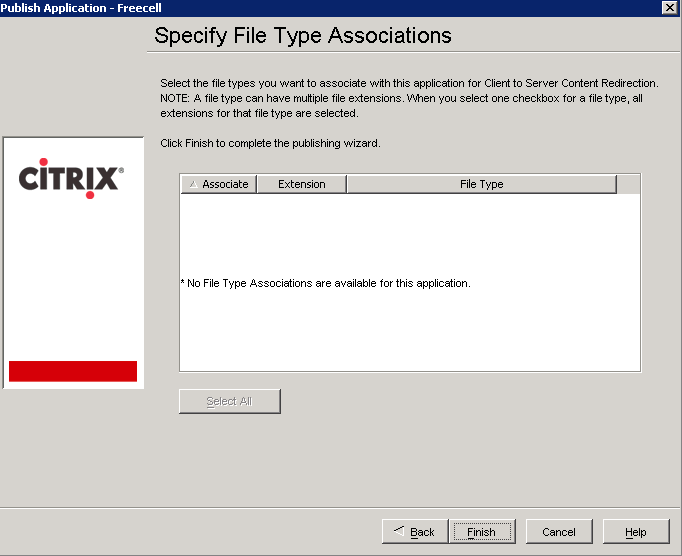Viewport: 682px width, 556px height.
Task: Click 'Click Finish to complete' instruction text
Action: pyautogui.click(x=270, y=143)
